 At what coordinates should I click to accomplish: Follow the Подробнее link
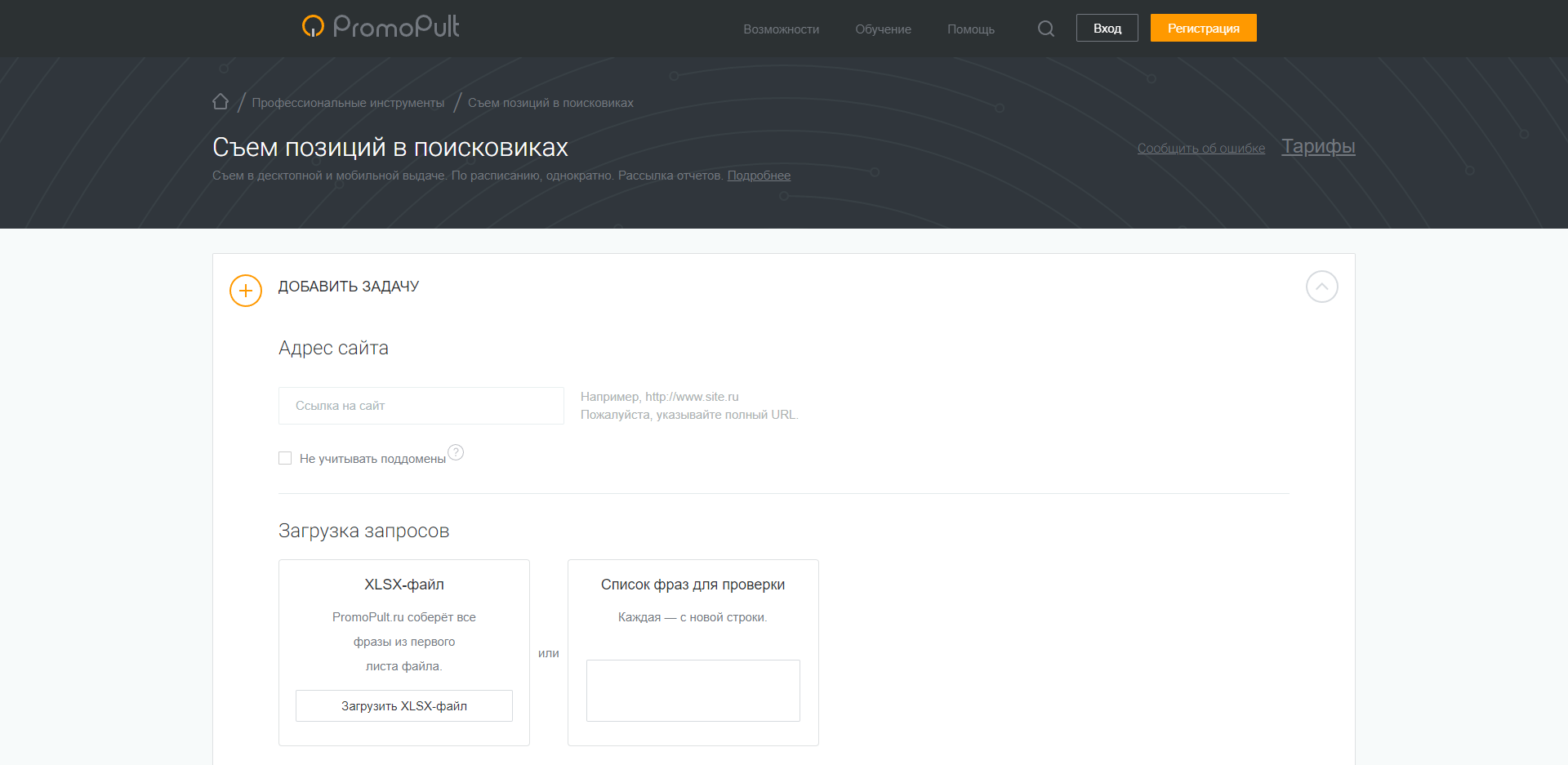tap(759, 176)
